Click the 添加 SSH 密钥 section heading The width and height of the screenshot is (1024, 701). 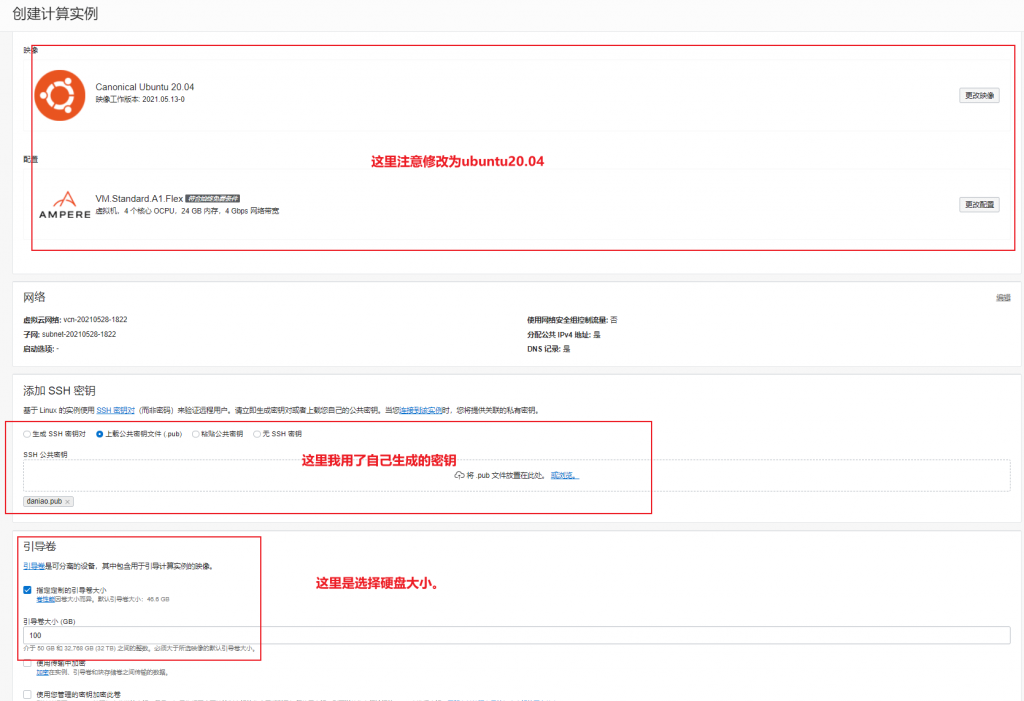click(59, 391)
